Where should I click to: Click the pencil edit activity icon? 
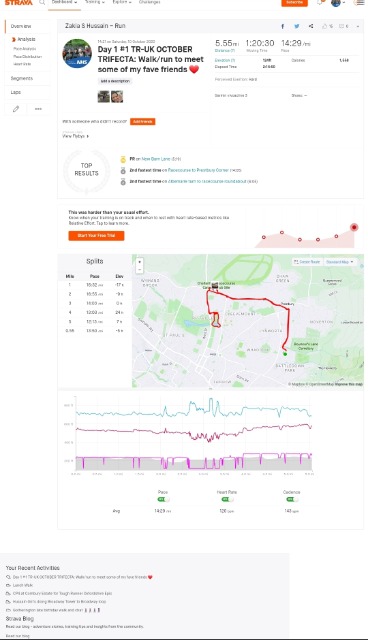pos(16,109)
